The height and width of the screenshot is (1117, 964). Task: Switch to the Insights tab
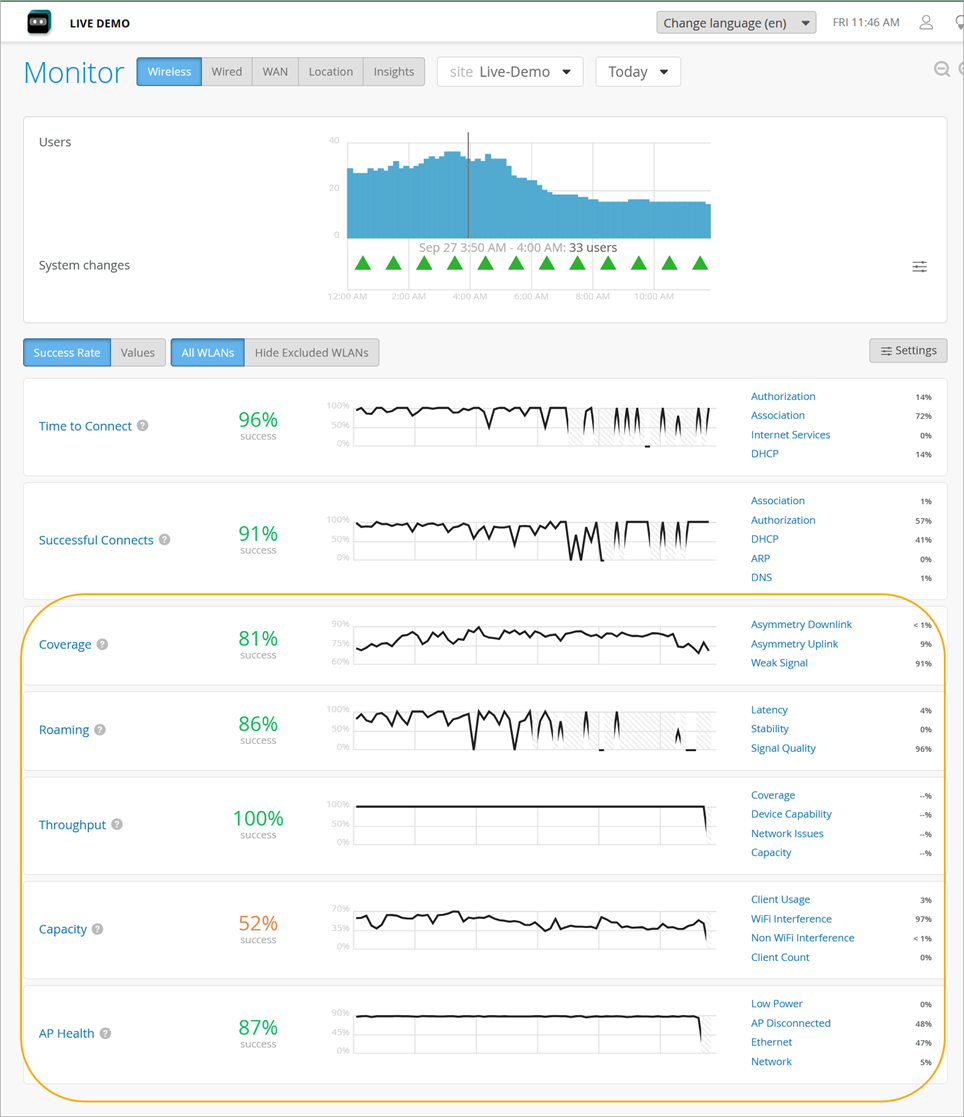click(393, 72)
